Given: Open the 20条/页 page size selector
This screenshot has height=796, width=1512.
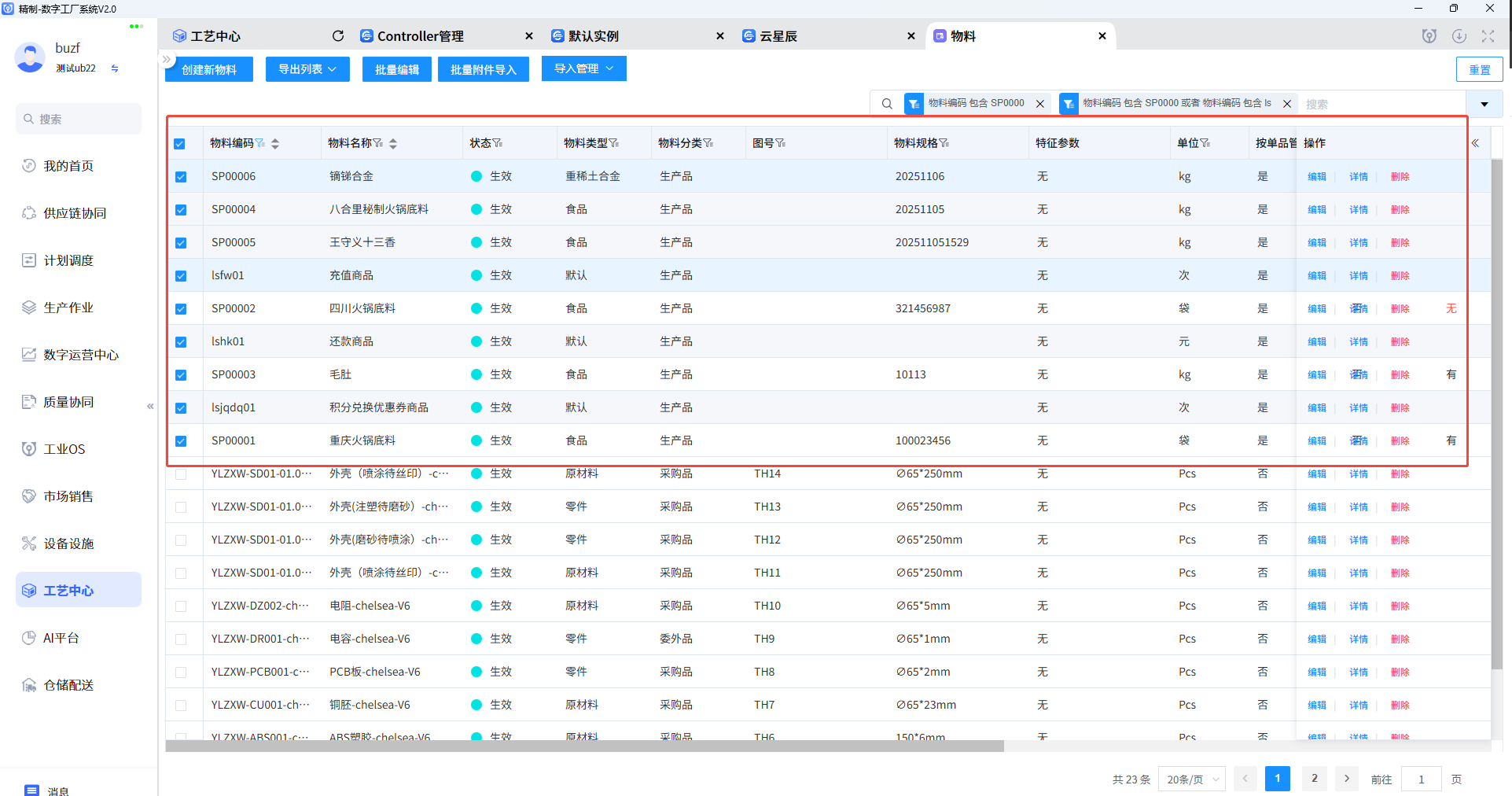Looking at the screenshot, I should tap(1191, 779).
